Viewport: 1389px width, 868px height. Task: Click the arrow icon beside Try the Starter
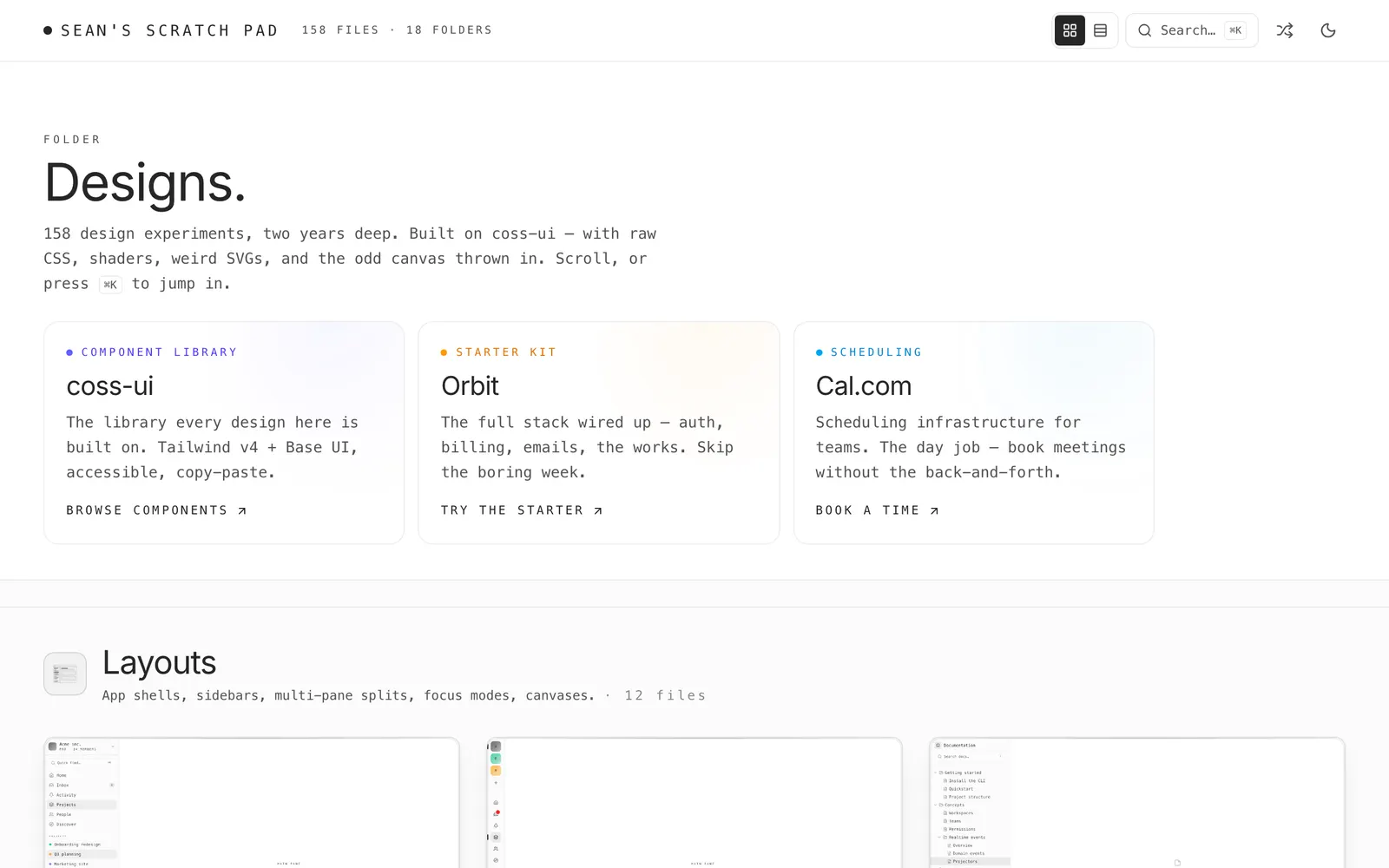pos(598,510)
